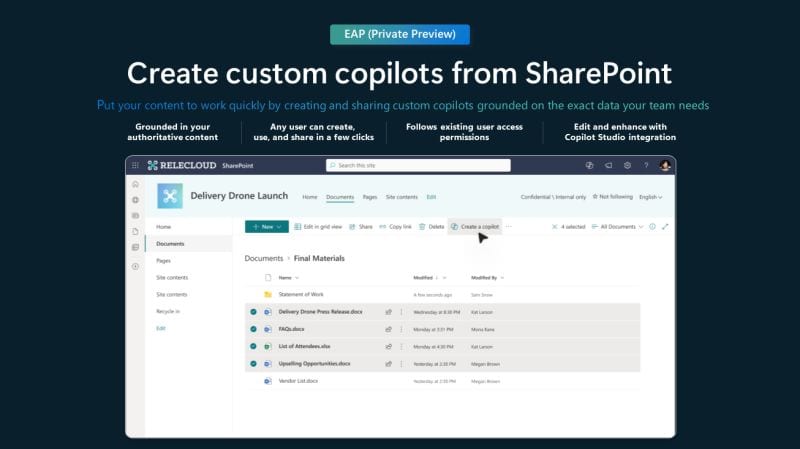
Task: Select Documents in the top site navigation
Action: point(340,197)
